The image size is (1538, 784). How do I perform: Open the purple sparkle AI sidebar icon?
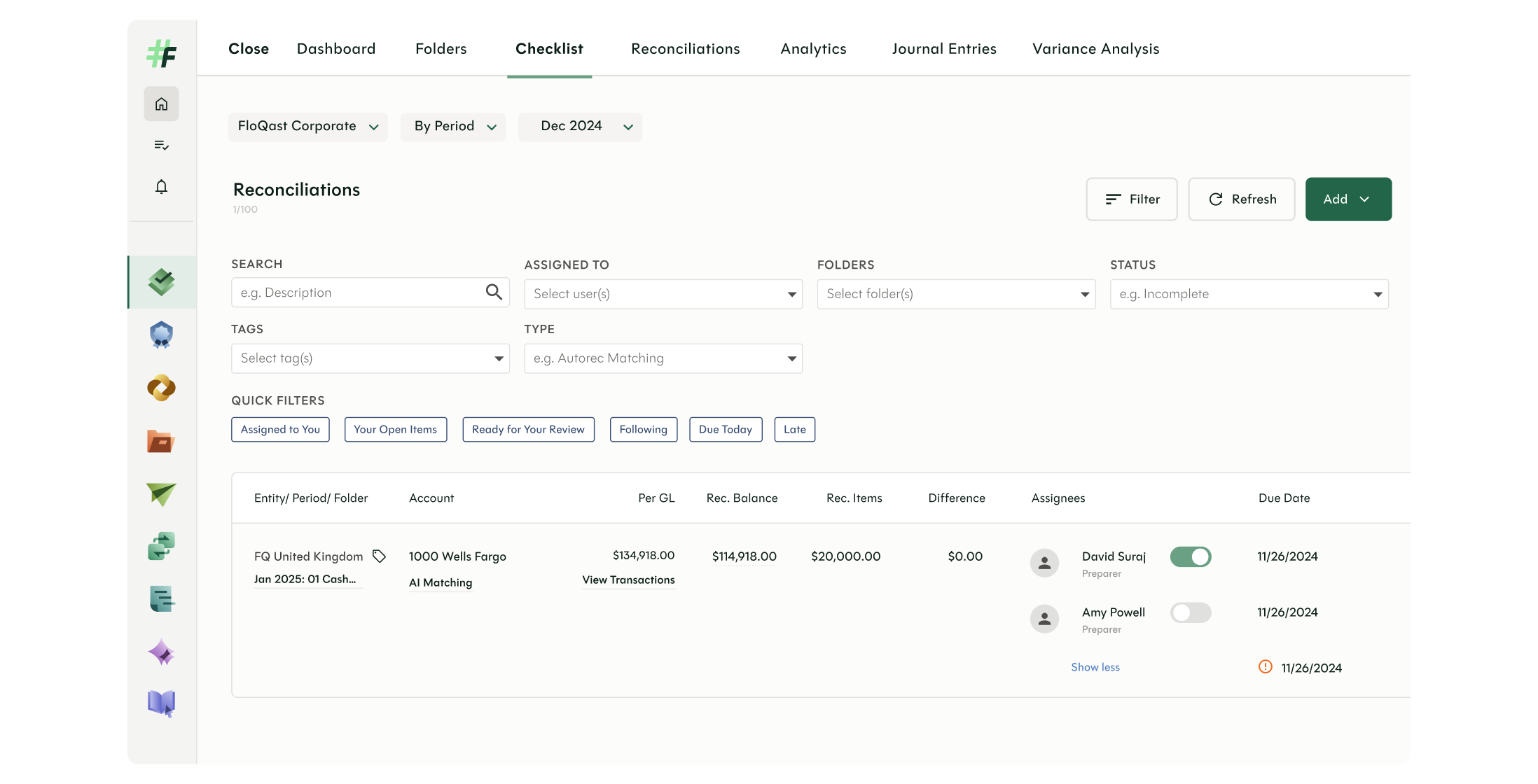point(162,652)
